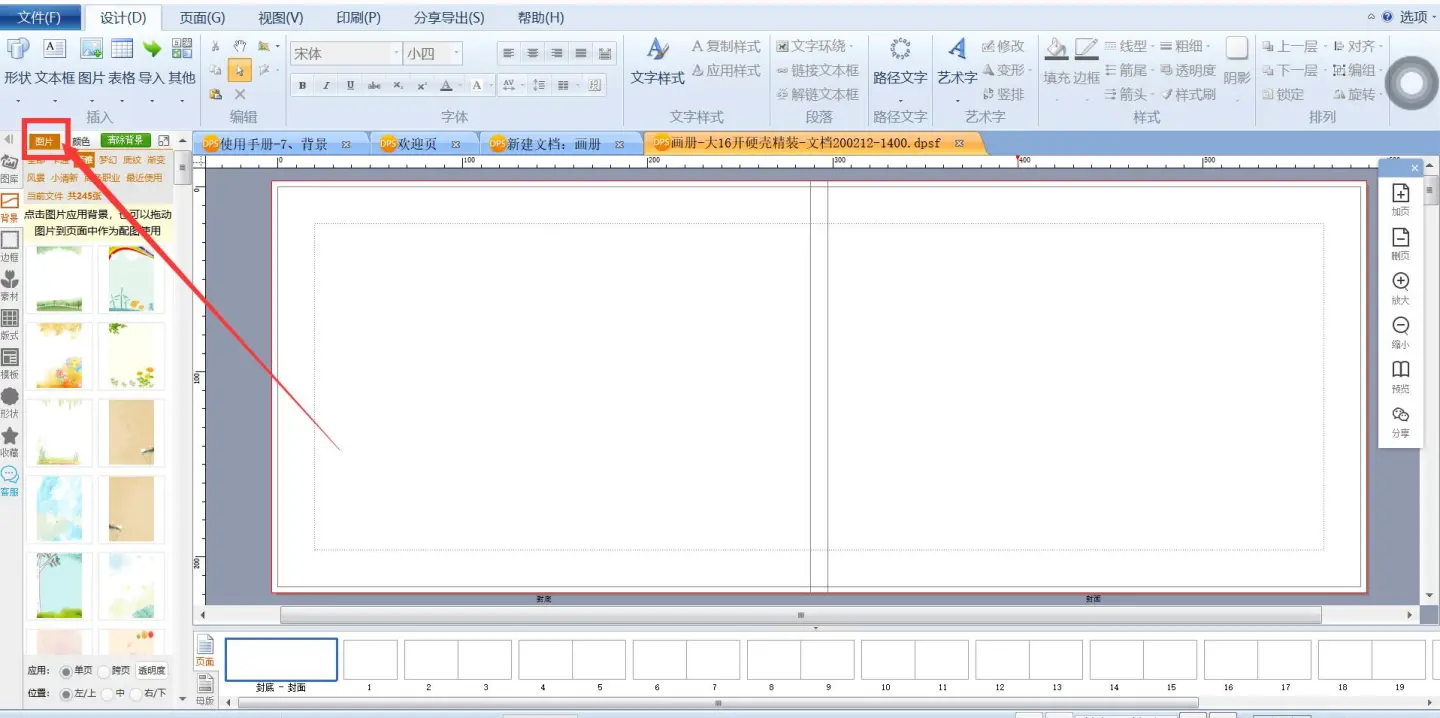1440x718 pixels.
Task: Click the 透明度 button in background panel
Action: click(152, 671)
